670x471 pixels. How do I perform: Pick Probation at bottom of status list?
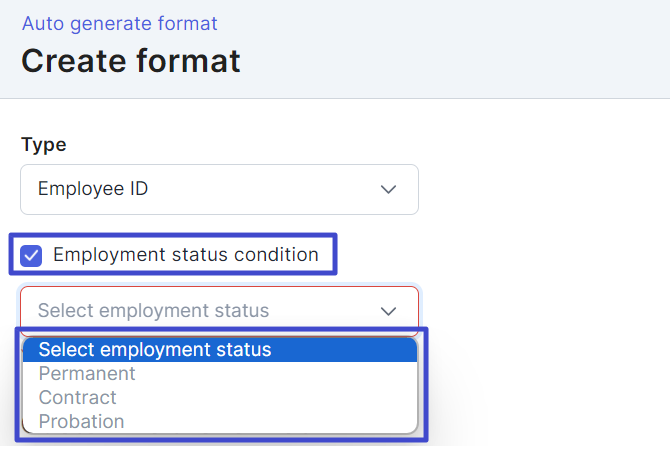tap(82, 421)
